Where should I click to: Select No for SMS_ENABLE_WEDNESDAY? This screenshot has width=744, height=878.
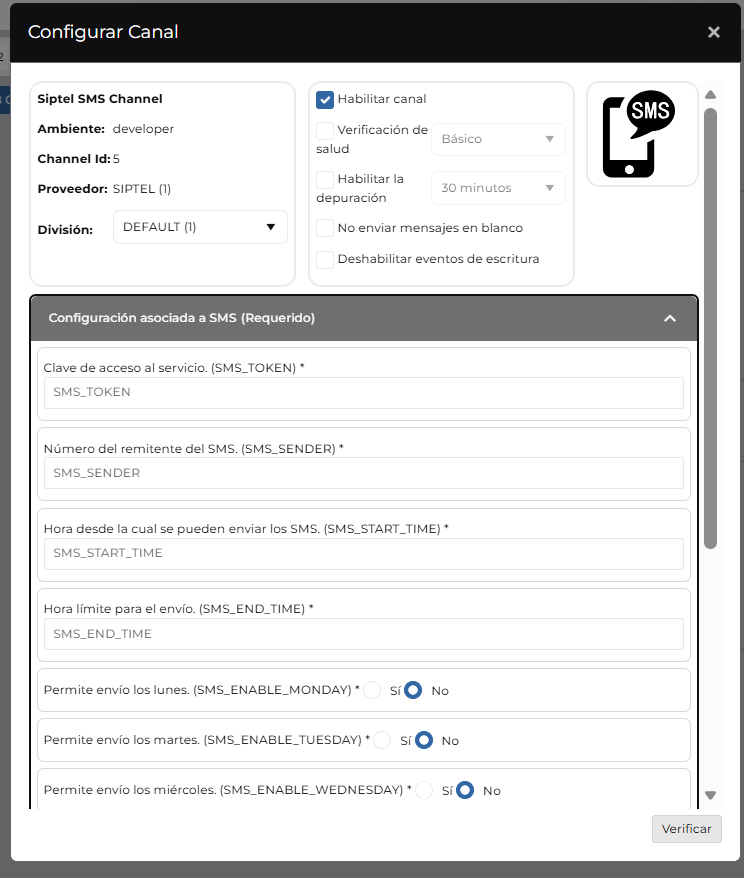tap(465, 790)
